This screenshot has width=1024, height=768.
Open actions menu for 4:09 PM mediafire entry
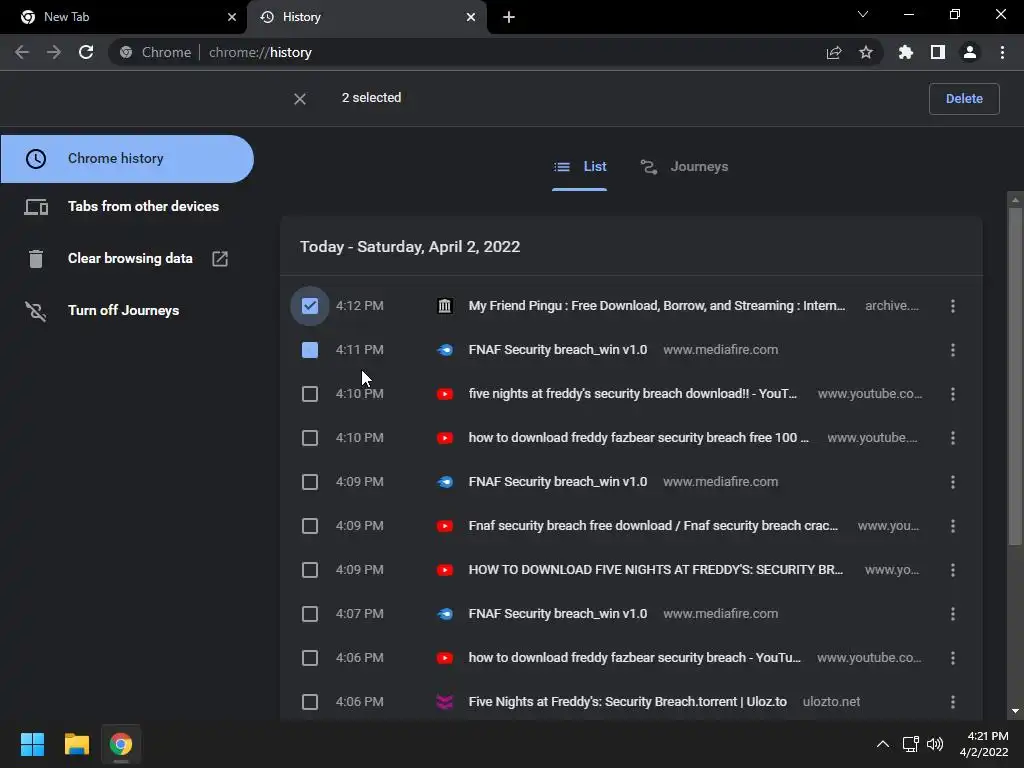pos(953,482)
